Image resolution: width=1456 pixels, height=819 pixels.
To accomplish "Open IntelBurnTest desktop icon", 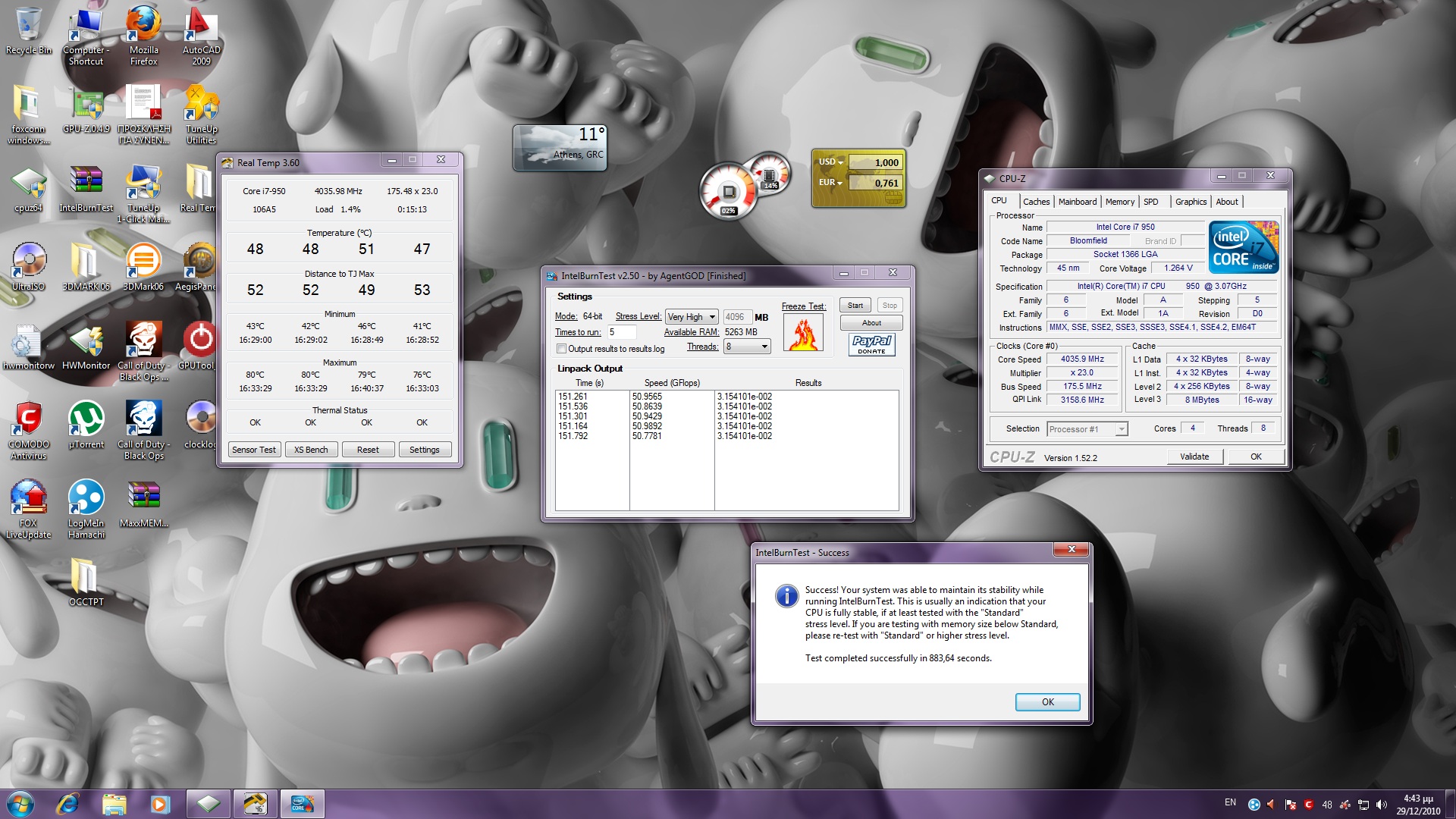I will click(86, 190).
